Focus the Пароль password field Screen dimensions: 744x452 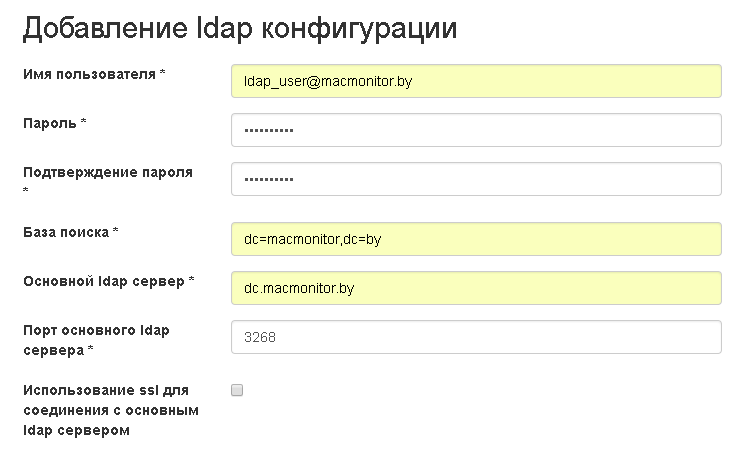[476, 130]
